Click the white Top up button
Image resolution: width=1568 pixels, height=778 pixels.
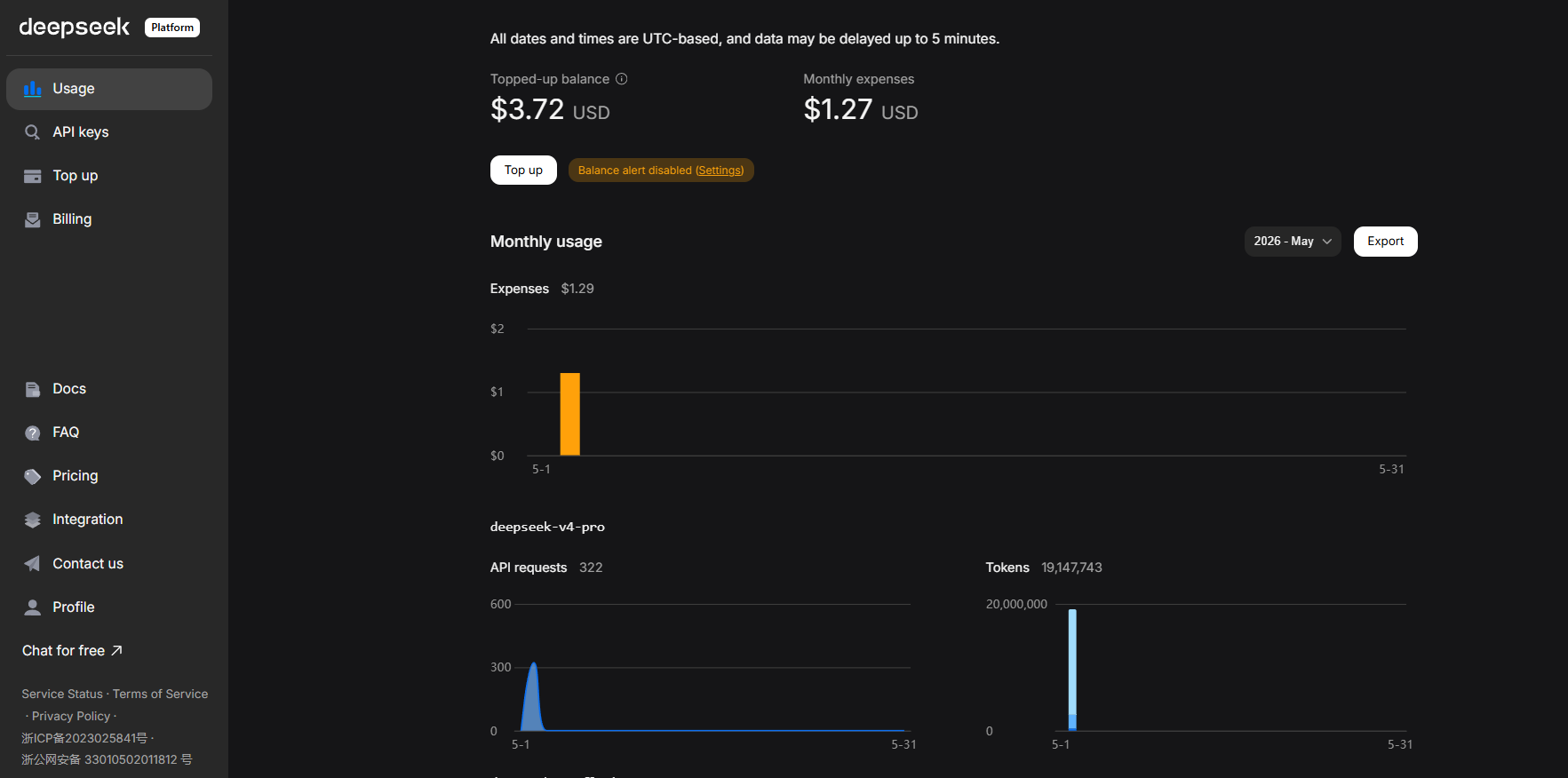point(523,171)
